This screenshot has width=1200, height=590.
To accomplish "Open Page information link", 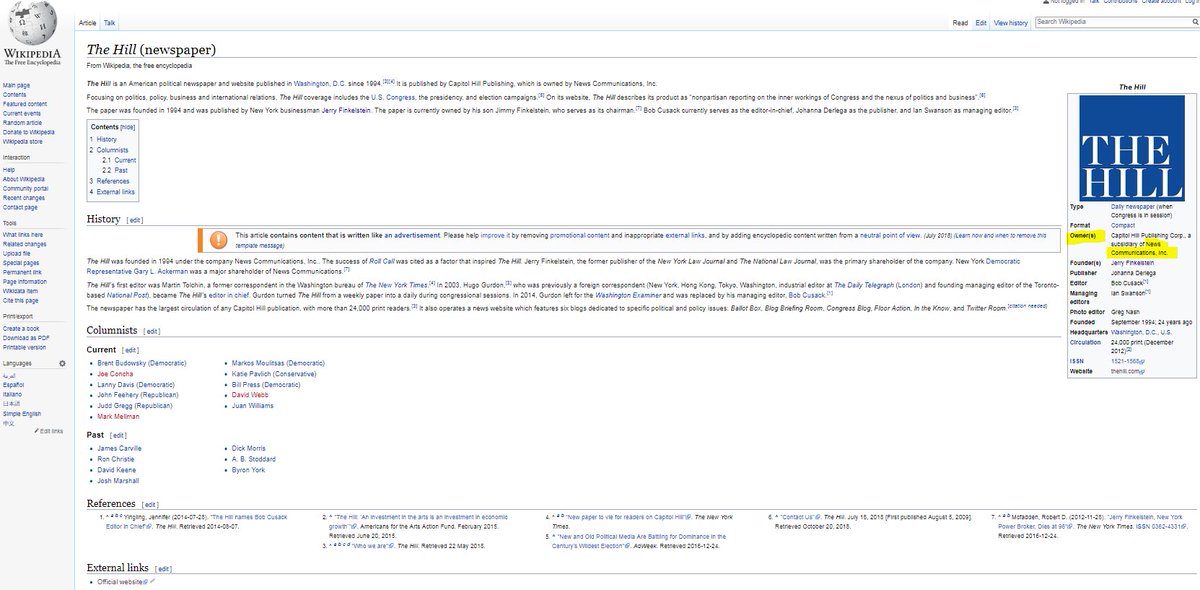I will coord(25,282).
